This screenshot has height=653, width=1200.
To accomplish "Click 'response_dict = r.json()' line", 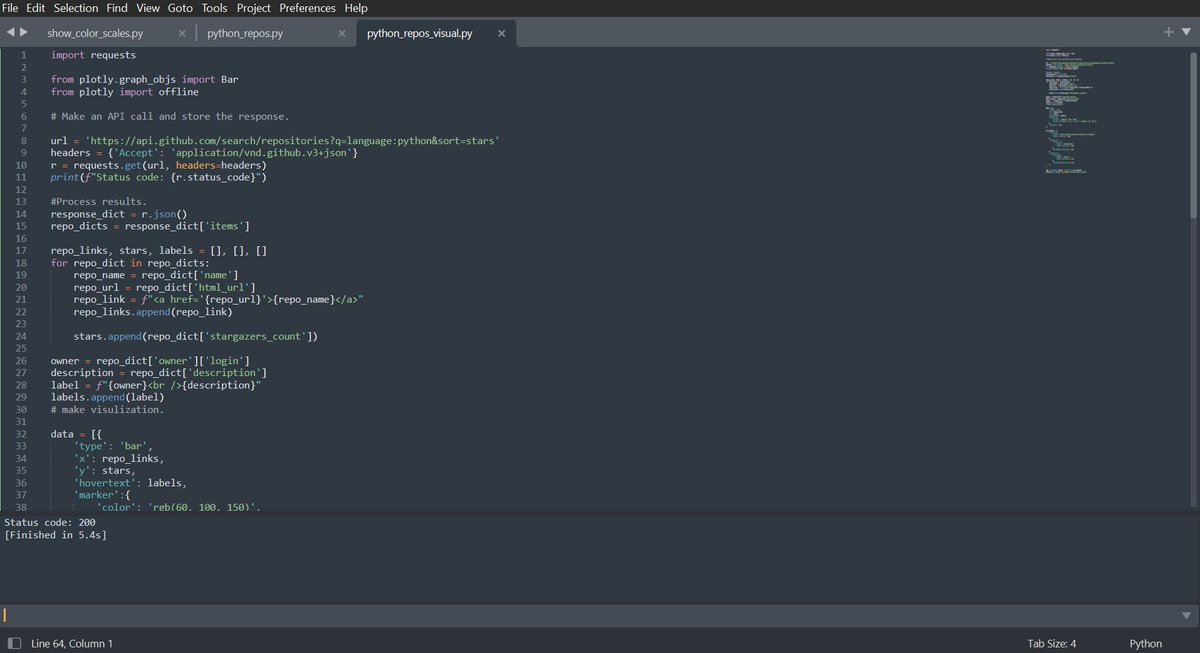I will 119,214.
